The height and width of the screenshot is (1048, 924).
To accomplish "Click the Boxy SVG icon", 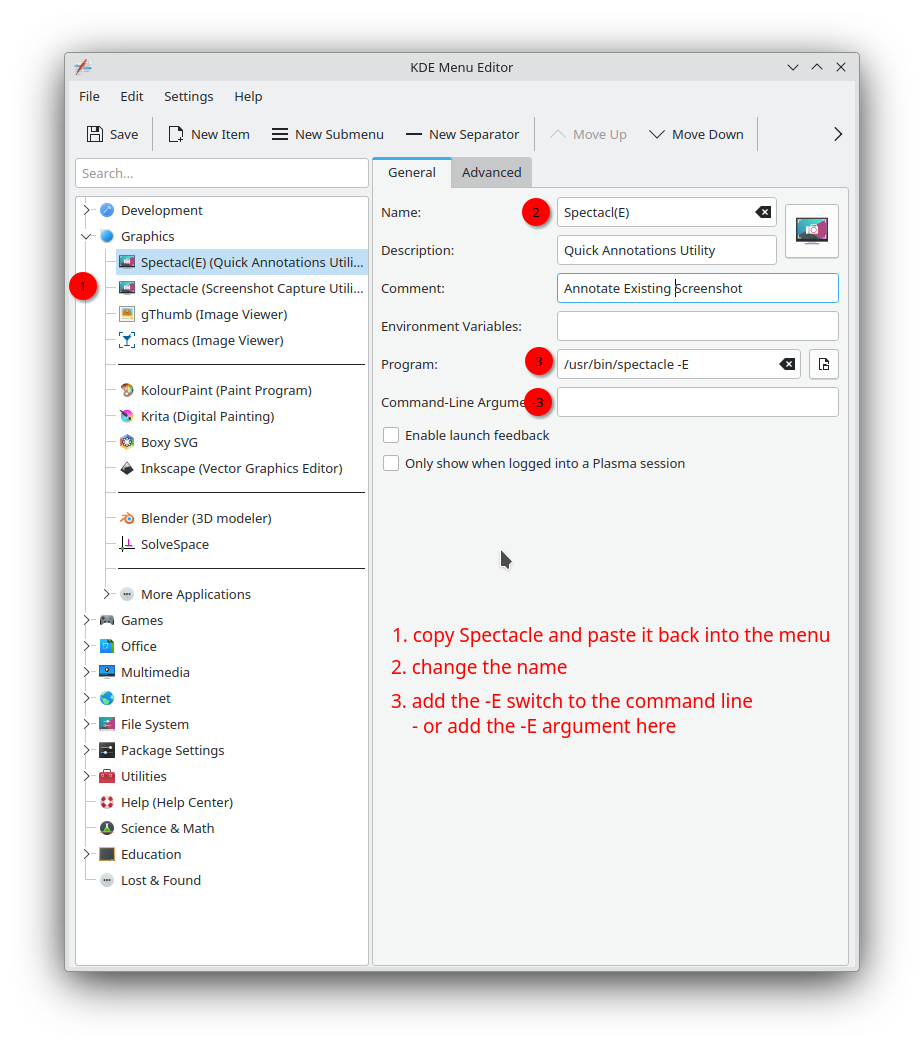I will (127, 442).
